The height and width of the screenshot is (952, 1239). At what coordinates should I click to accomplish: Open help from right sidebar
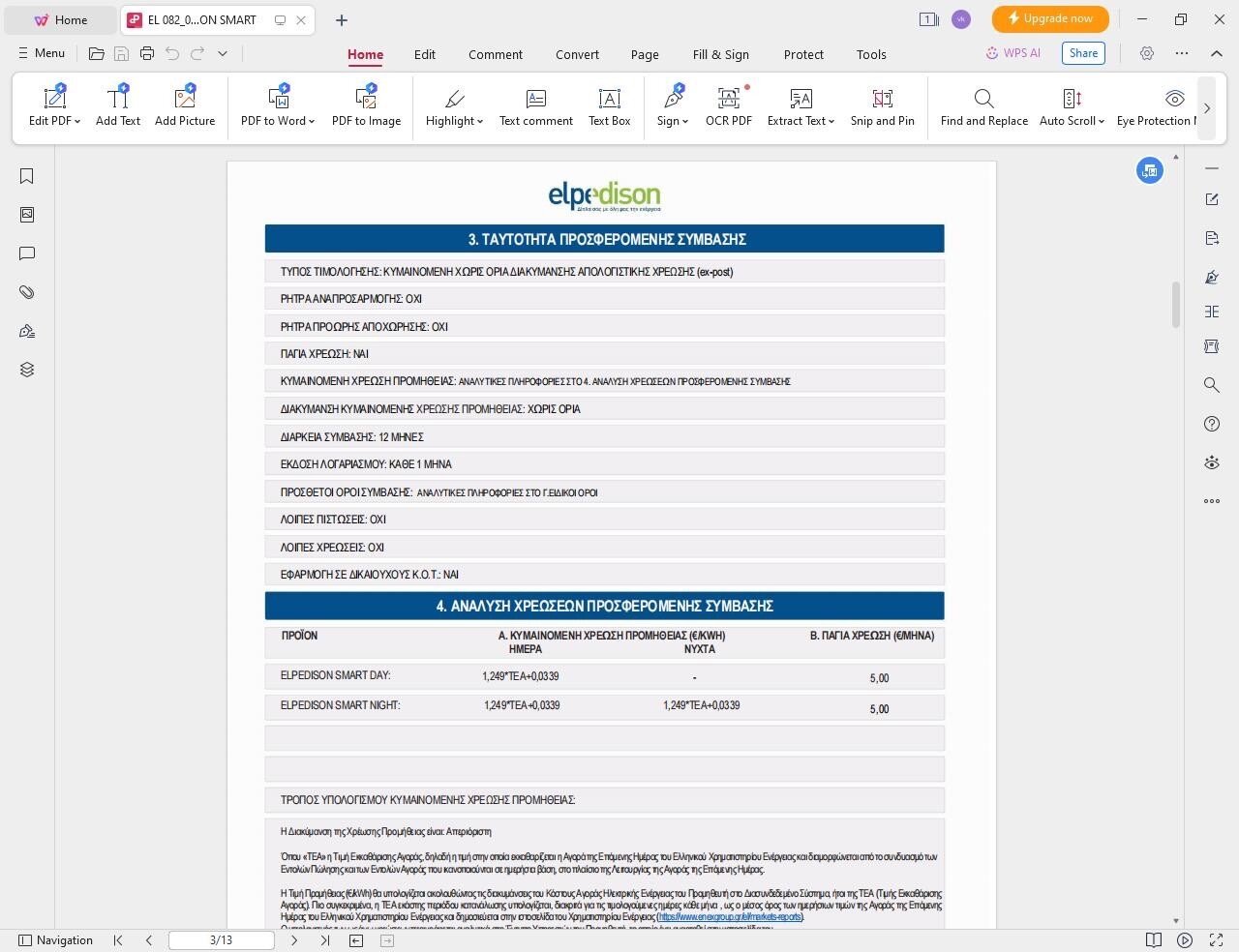coord(1212,424)
